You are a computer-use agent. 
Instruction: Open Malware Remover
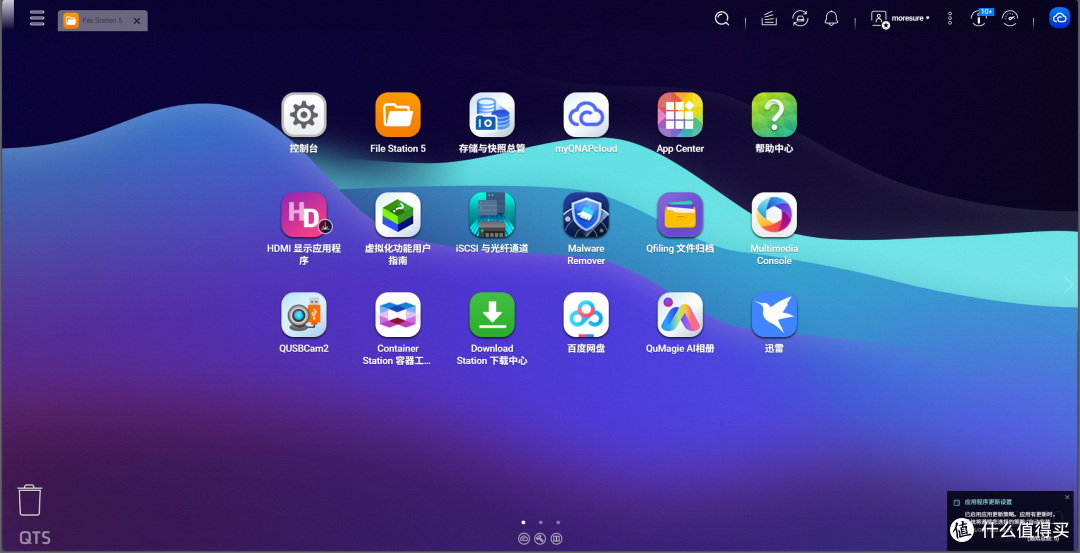click(x=586, y=215)
